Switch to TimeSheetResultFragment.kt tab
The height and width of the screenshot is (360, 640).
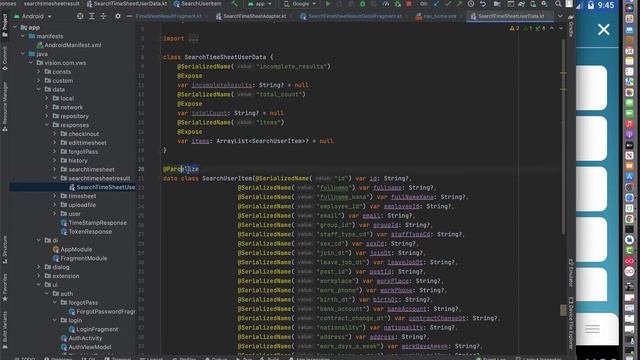(169, 16)
